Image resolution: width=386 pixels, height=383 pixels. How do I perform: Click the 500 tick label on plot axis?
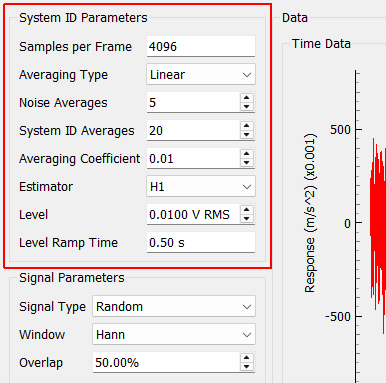(x=340, y=129)
